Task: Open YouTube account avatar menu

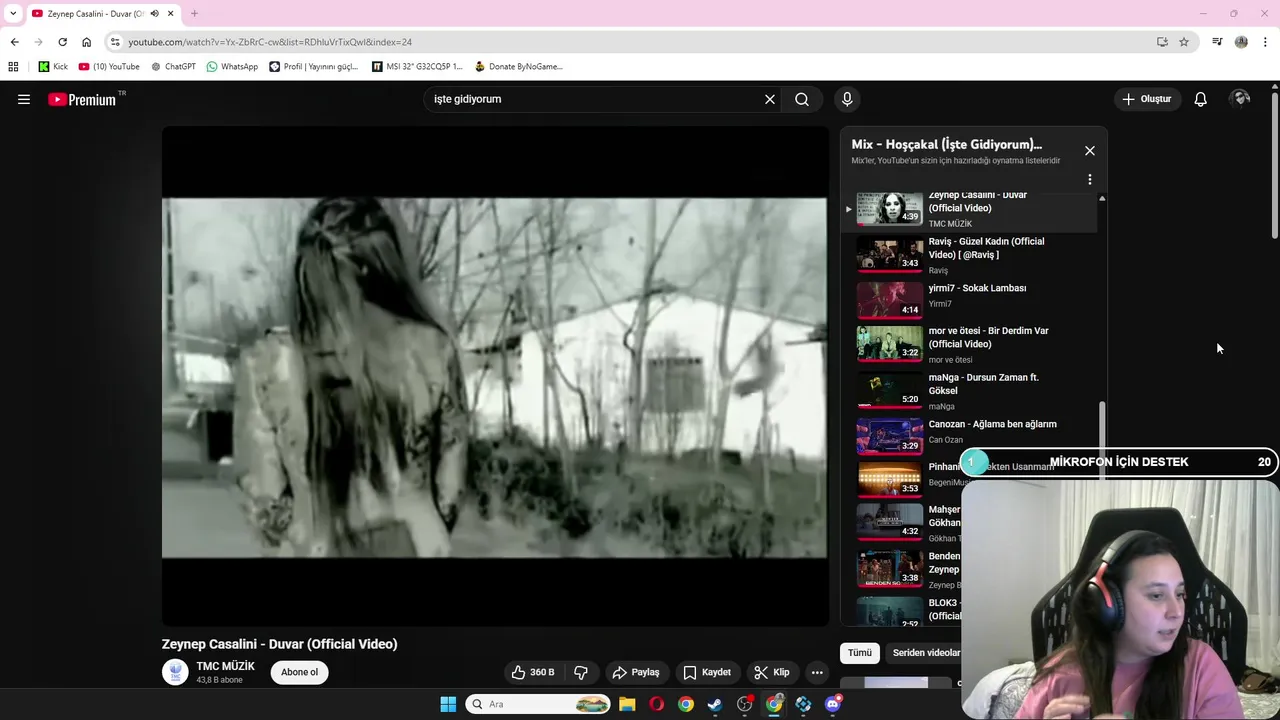Action: [x=1241, y=99]
